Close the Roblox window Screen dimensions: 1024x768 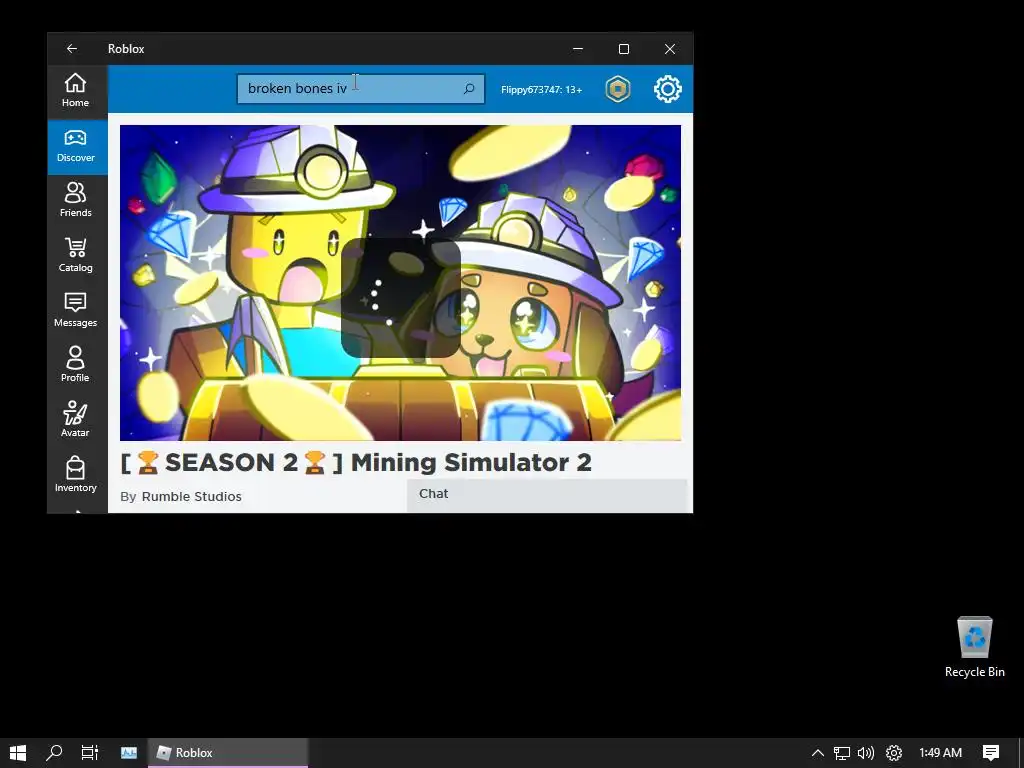tap(670, 49)
